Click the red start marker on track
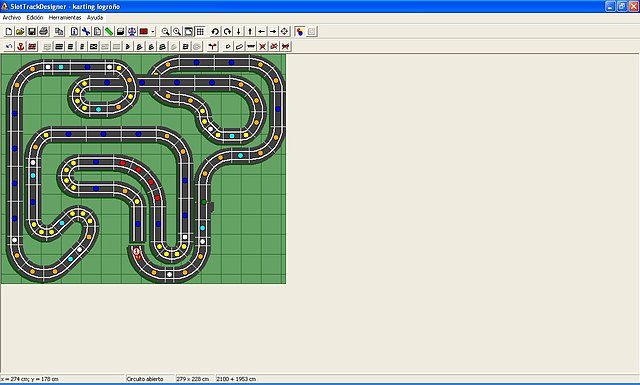The width and height of the screenshot is (640, 385). [137, 253]
